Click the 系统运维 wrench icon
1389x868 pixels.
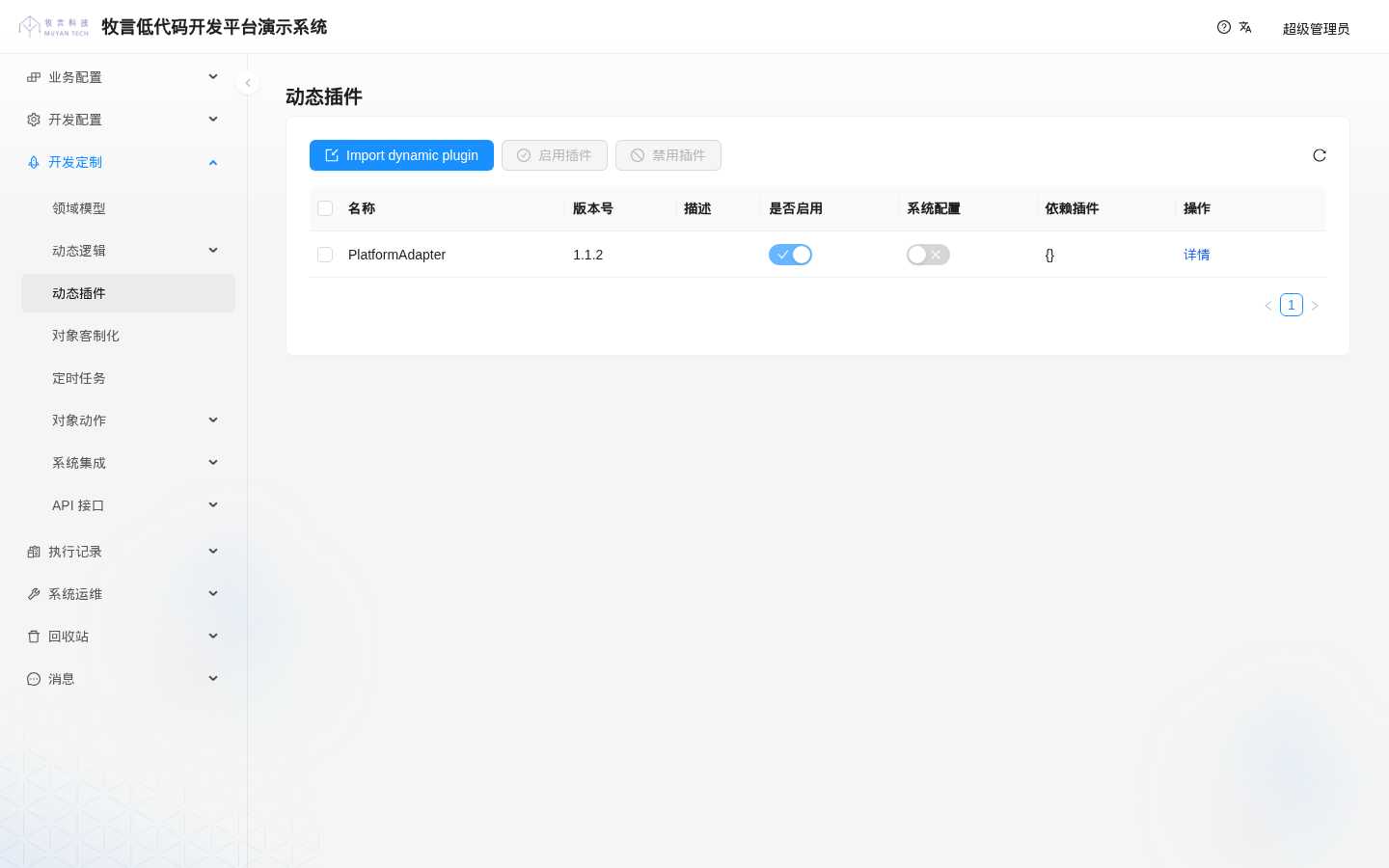(x=34, y=594)
